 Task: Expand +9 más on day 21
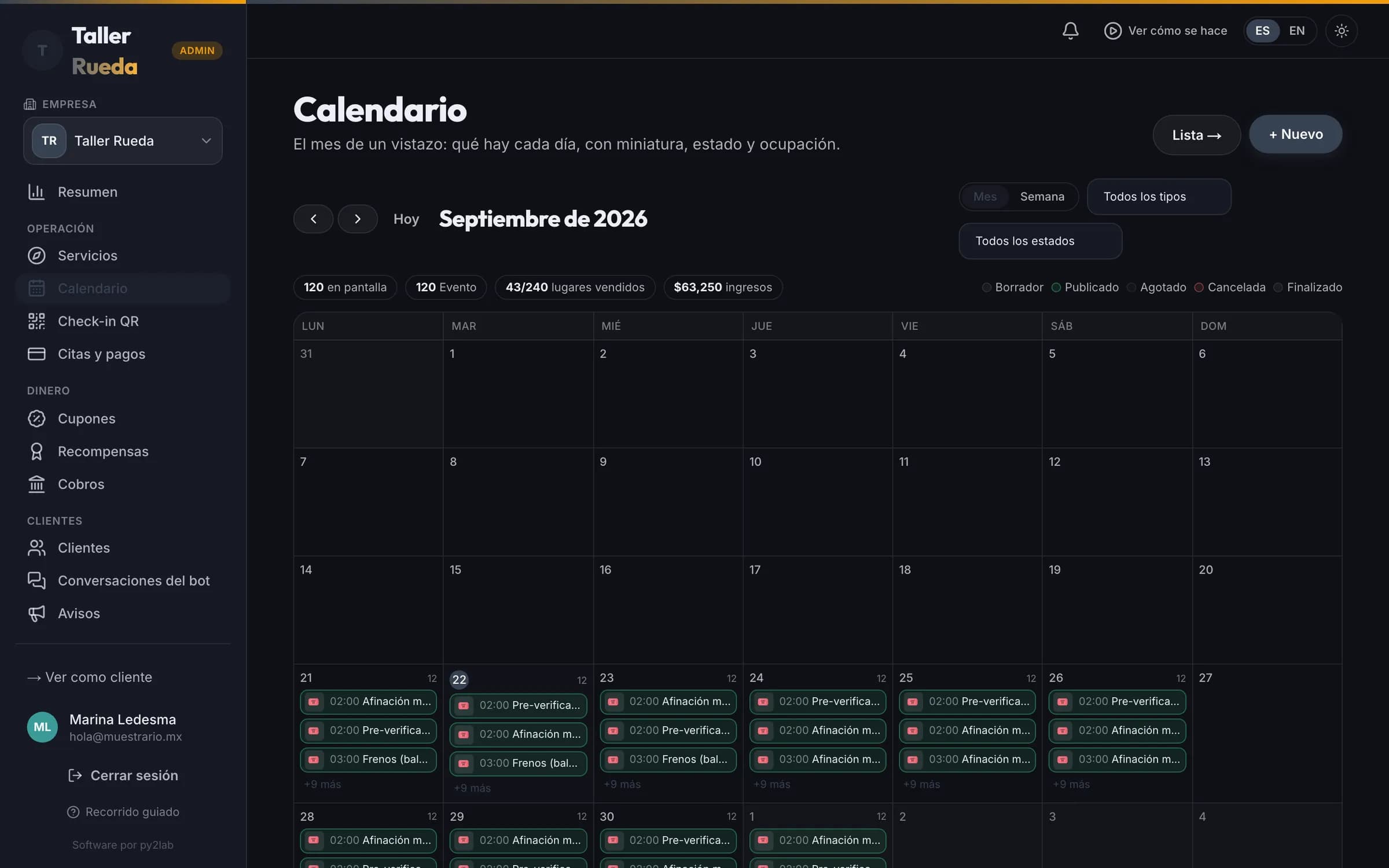point(322,784)
